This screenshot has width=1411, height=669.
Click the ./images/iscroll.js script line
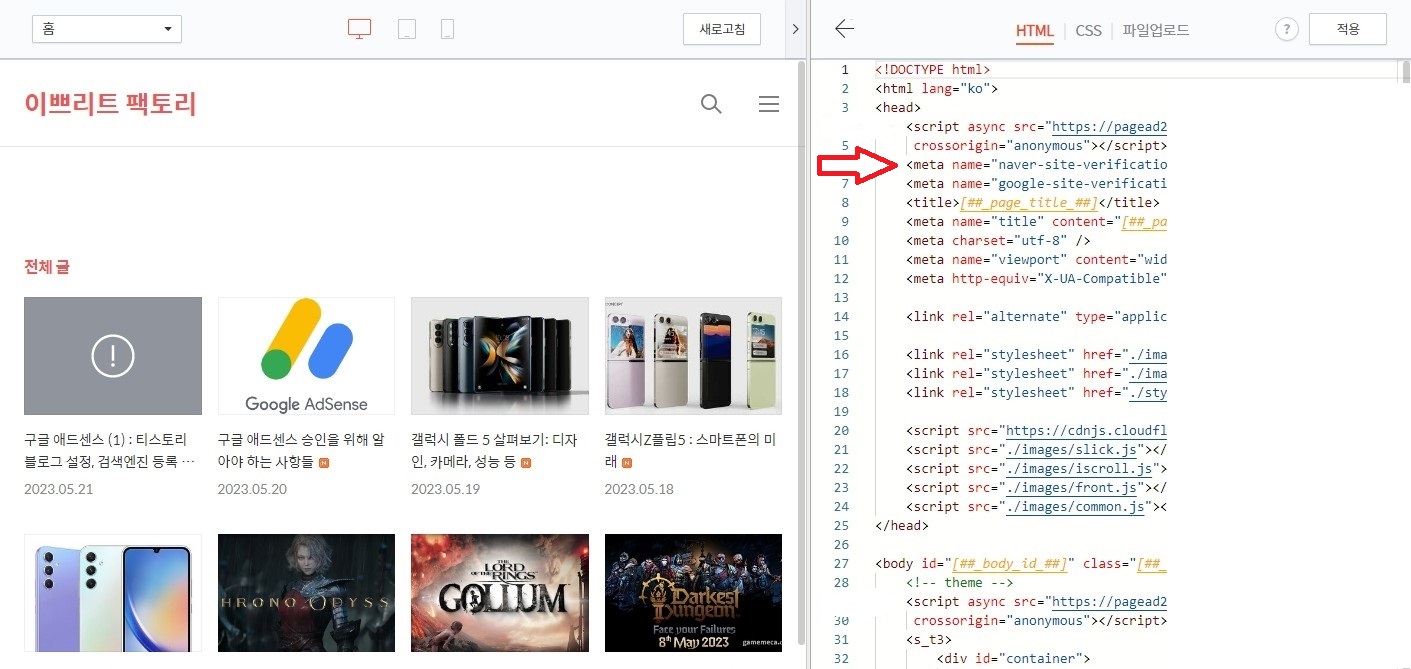(x=1037, y=469)
